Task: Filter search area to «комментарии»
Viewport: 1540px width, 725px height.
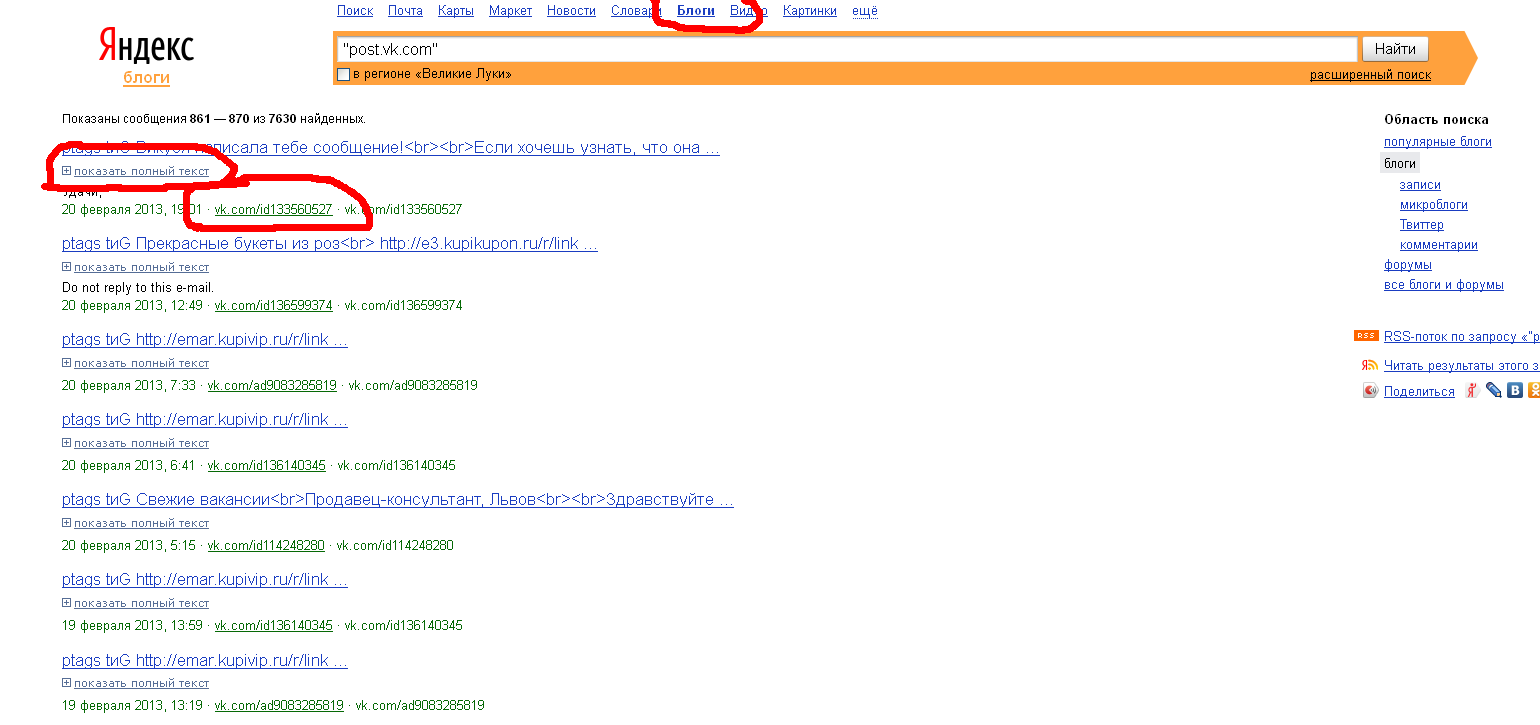Action: coord(1439,245)
